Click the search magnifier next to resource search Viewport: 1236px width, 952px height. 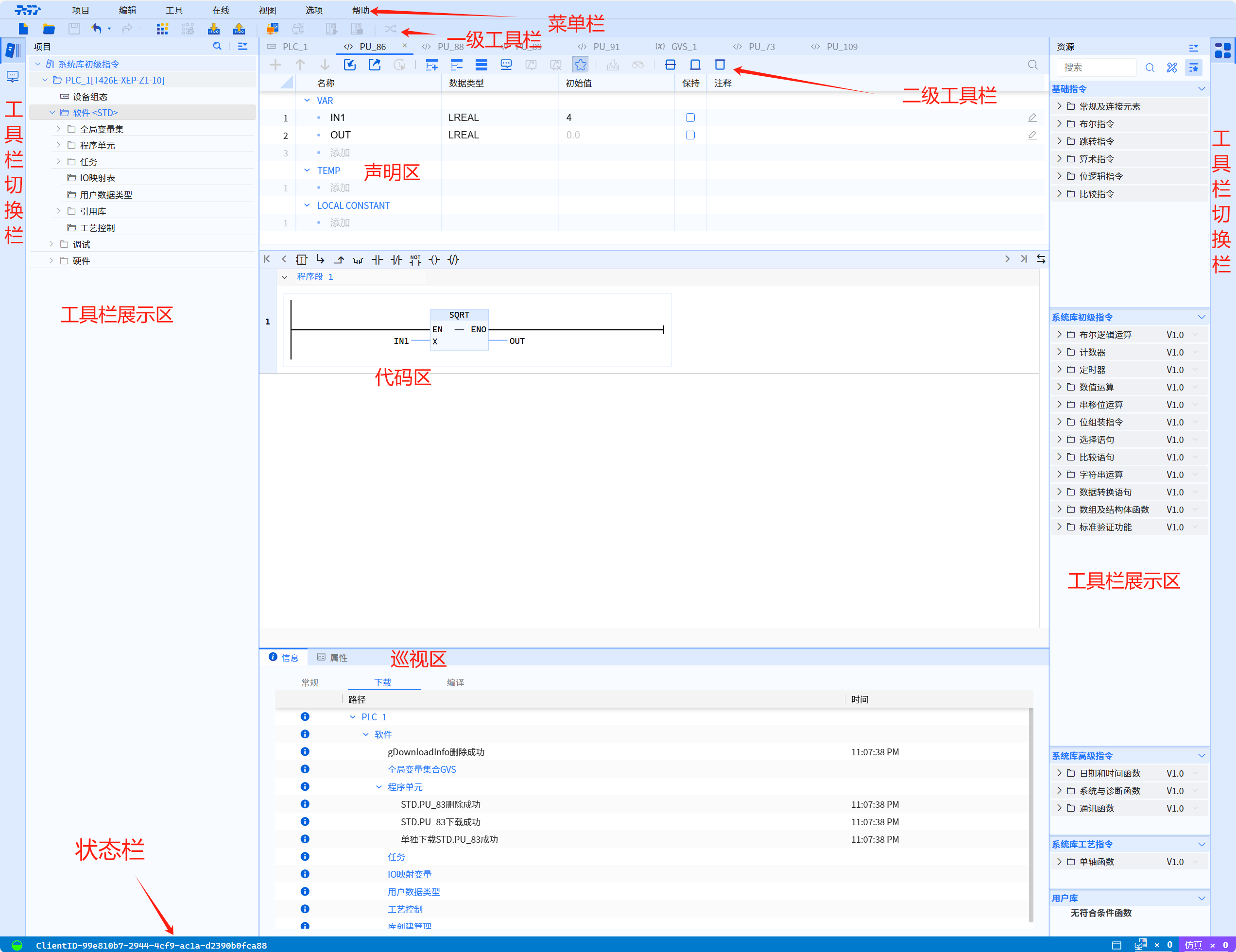point(1150,68)
